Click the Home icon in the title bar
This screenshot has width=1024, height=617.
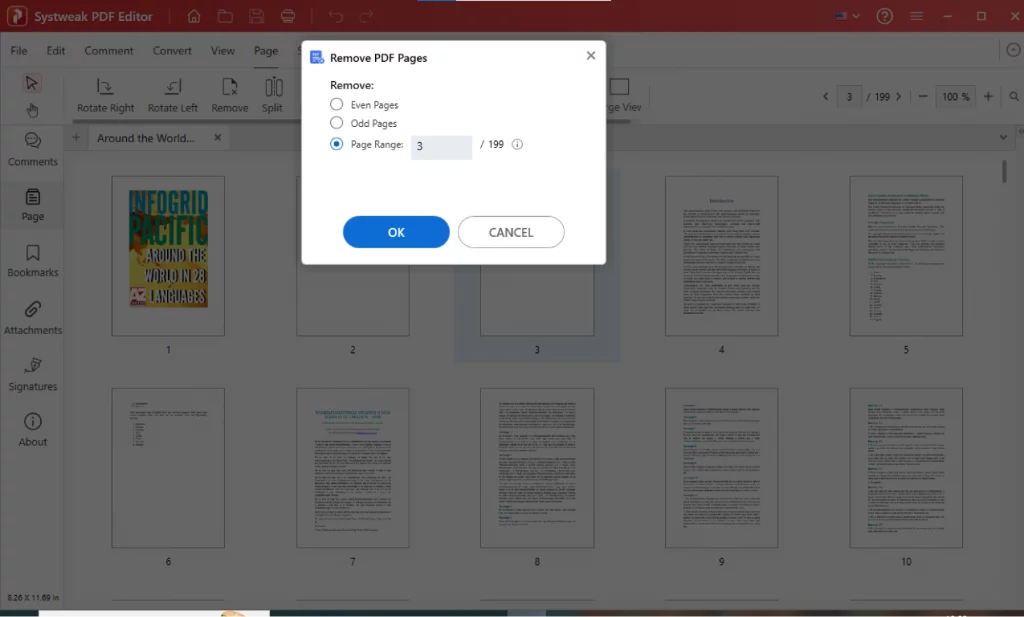tap(195, 16)
